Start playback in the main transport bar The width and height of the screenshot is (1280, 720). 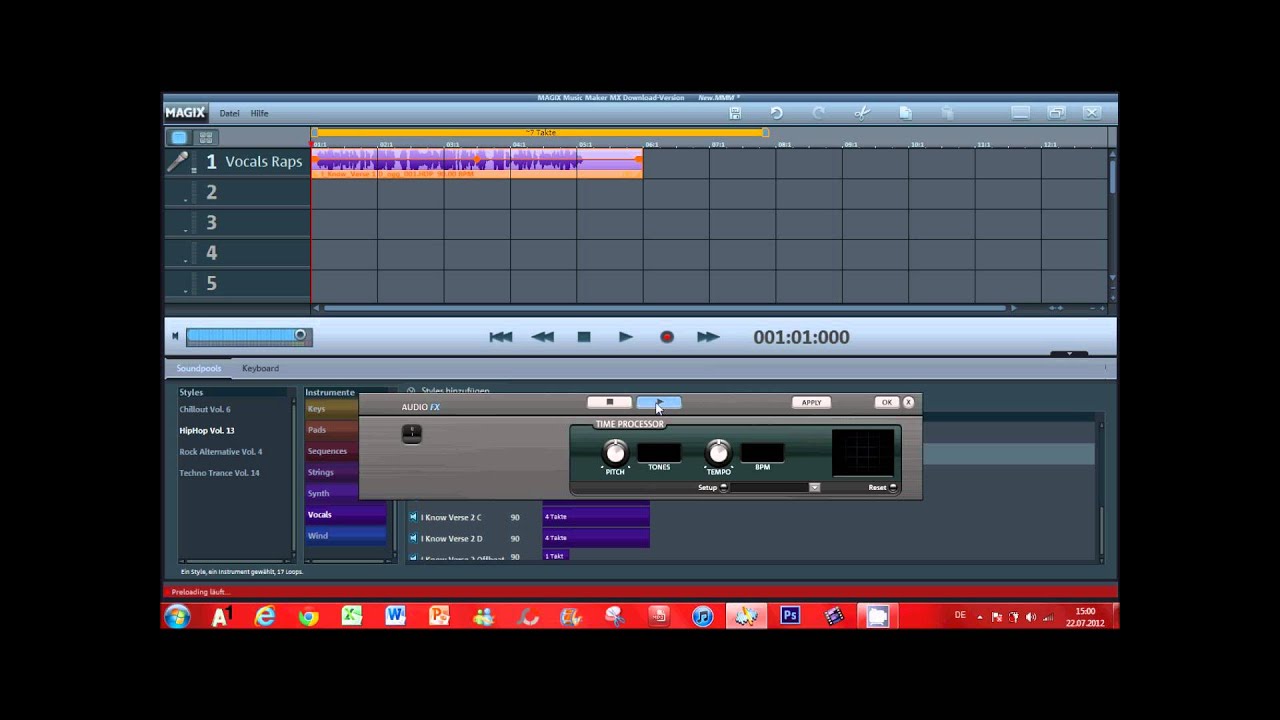pos(625,337)
